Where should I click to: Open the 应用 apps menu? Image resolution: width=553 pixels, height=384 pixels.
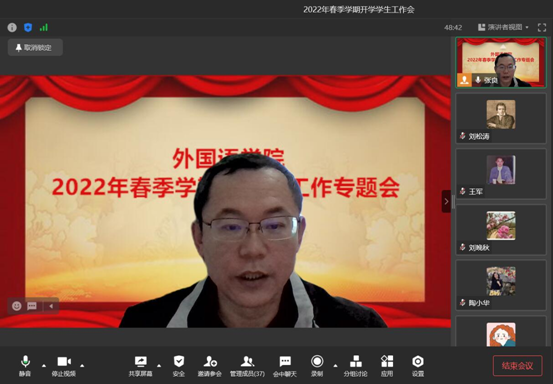tap(387, 366)
